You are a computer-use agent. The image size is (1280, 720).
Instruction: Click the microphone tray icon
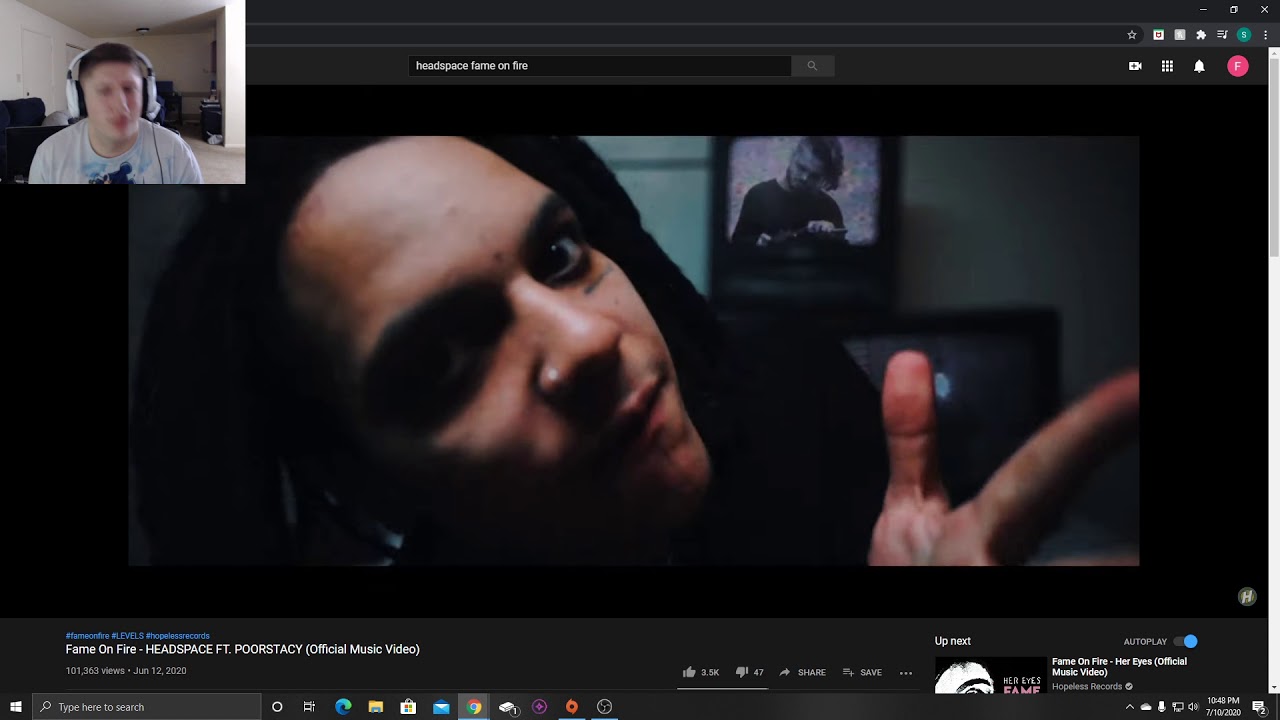click(1162, 707)
